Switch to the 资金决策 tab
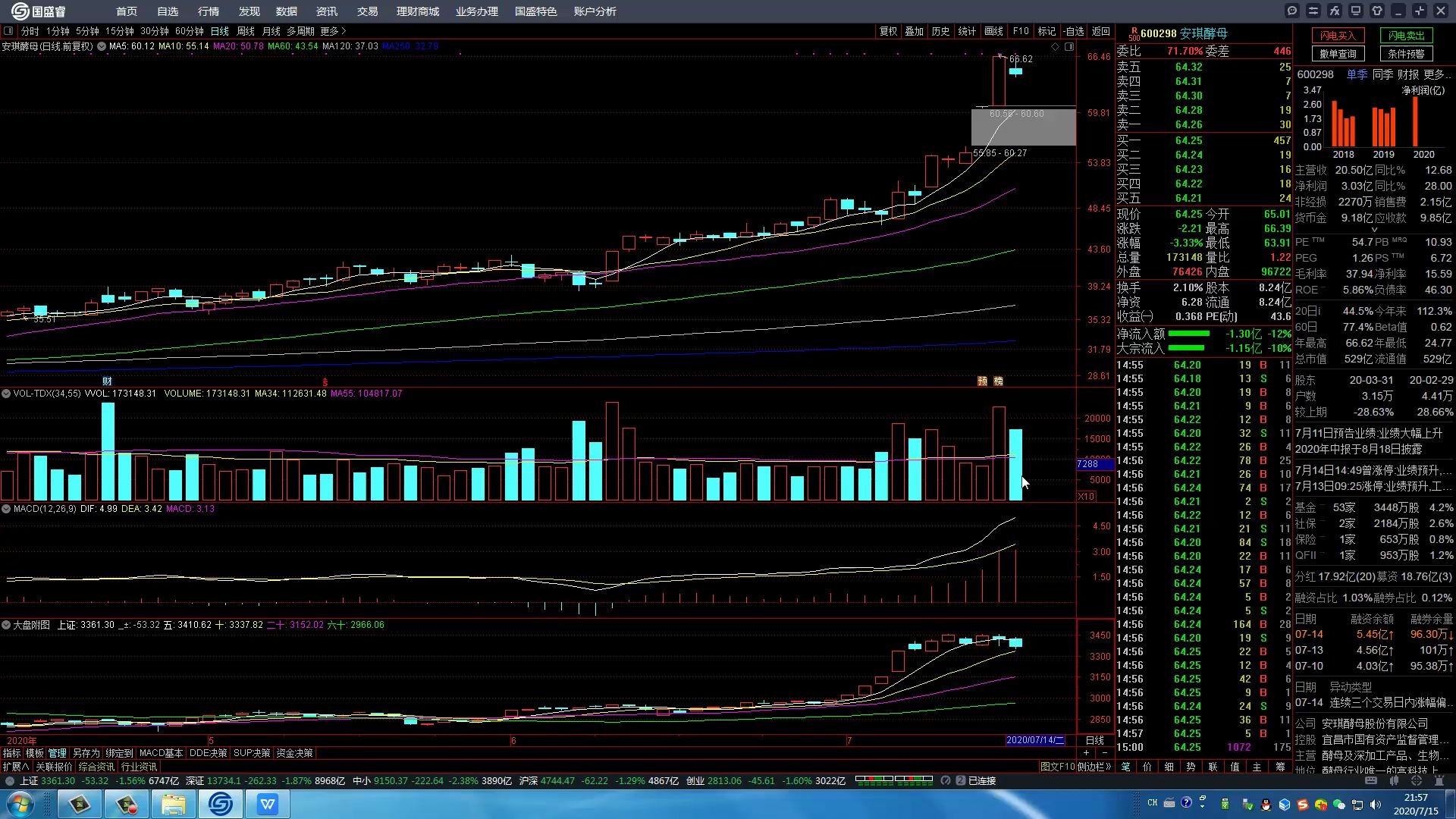 (x=294, y=753)
